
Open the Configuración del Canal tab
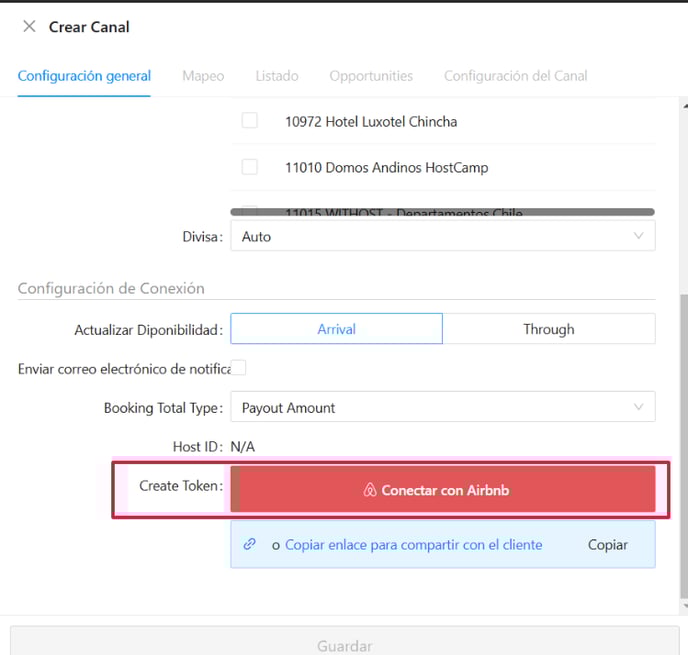(x=515, y=76)
